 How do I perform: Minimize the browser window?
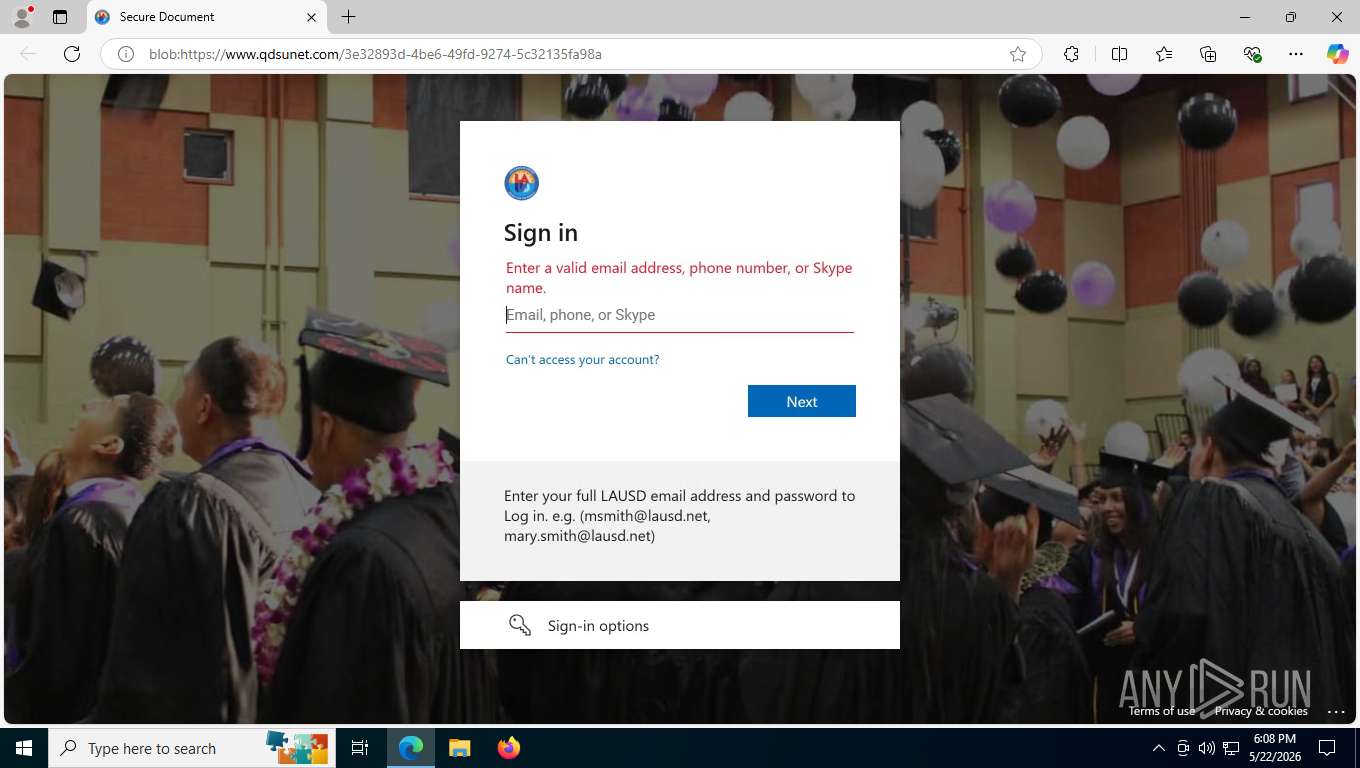coord(1245,17)
